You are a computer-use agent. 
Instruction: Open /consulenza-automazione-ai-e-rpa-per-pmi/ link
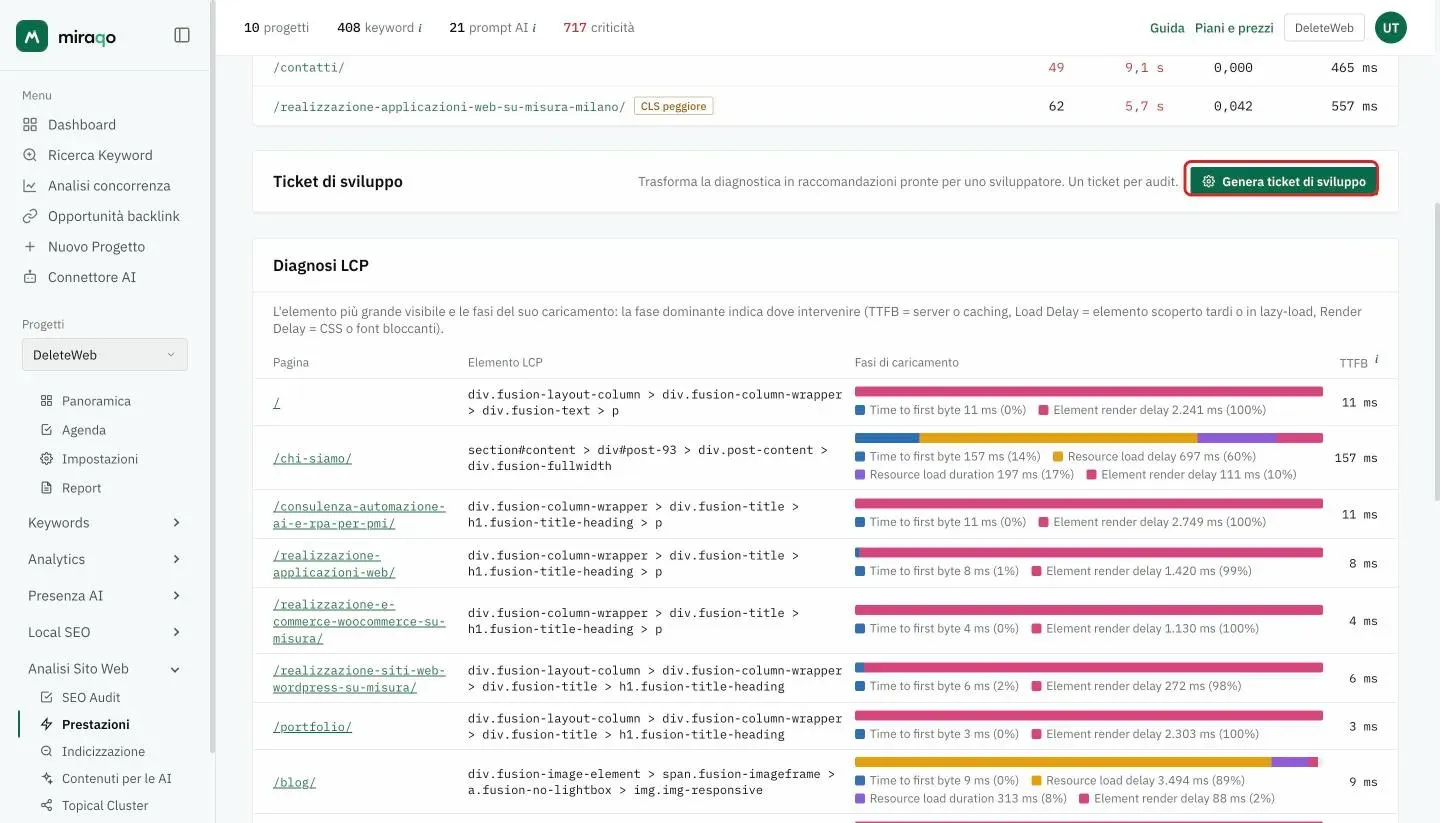(359, 515)
